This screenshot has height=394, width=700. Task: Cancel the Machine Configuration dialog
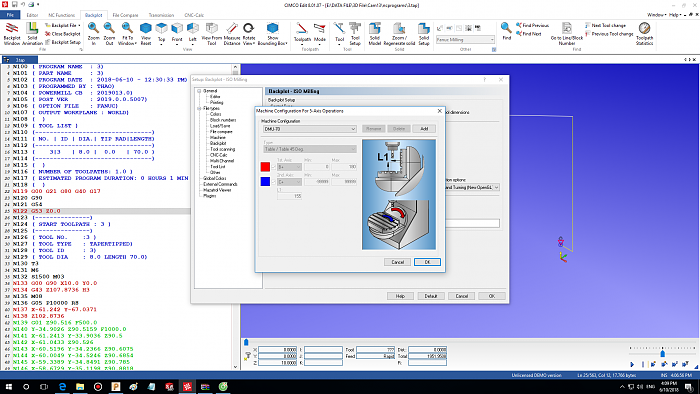pos(397,262)
